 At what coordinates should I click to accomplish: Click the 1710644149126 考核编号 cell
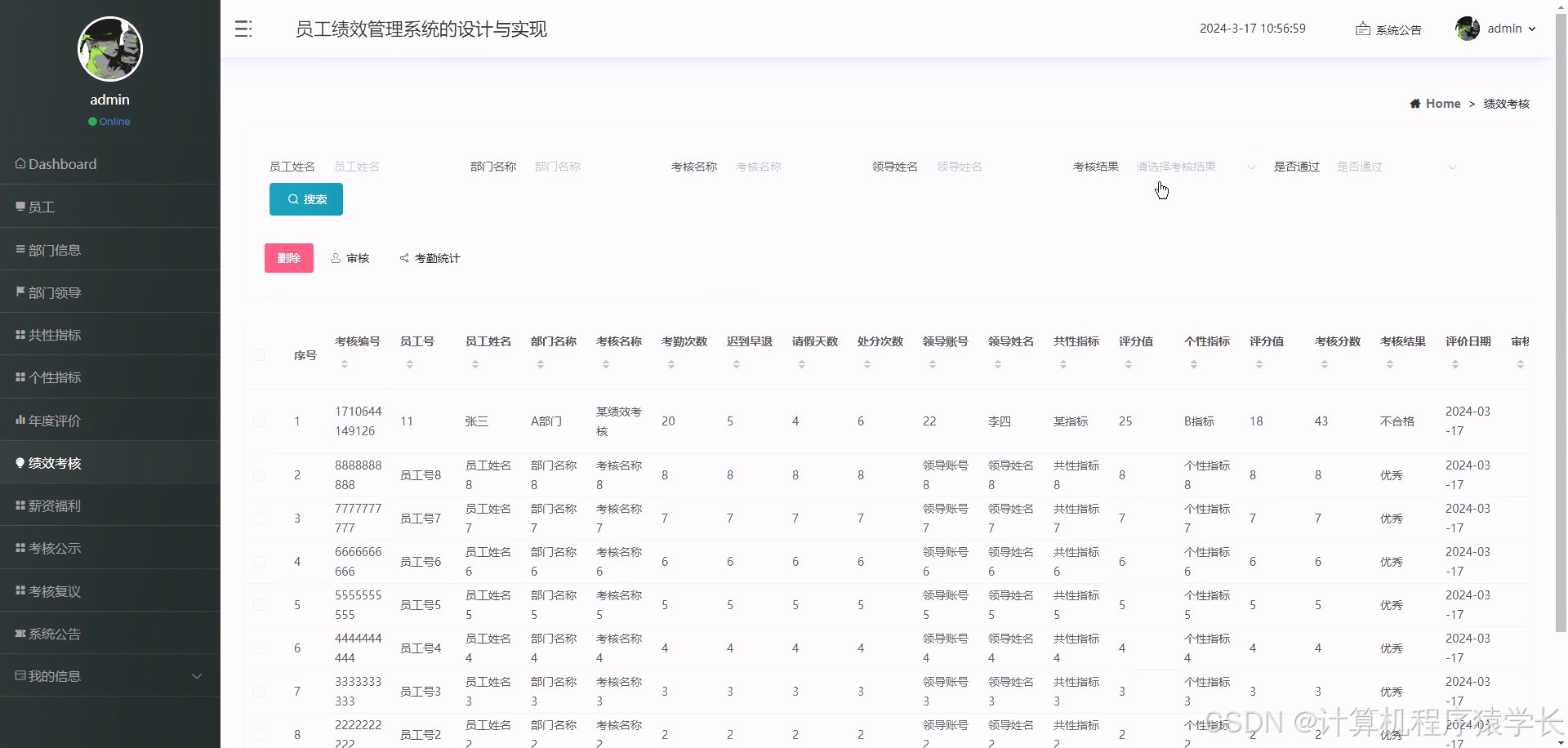pos(359,421)
